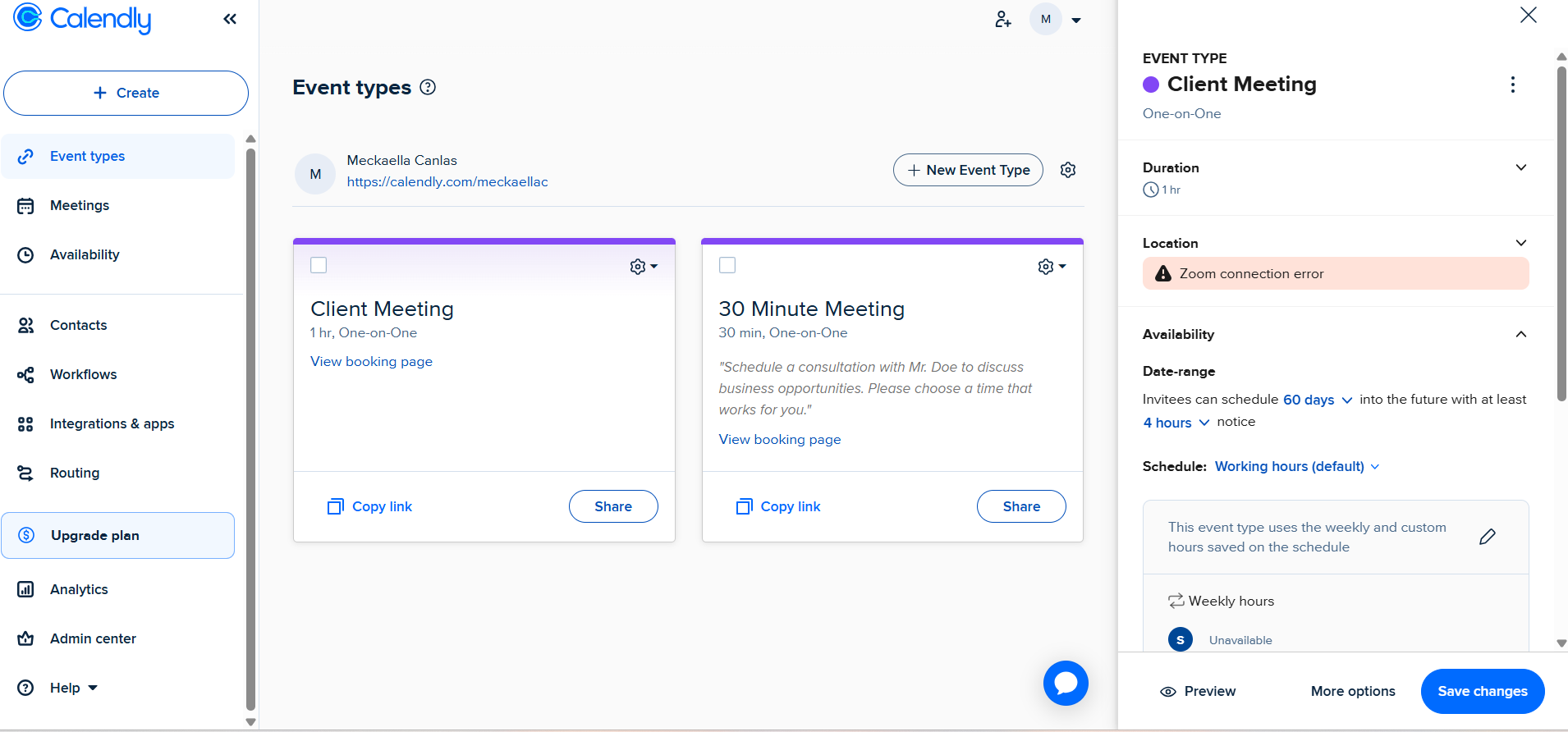Preview the event type
This screenshot has width=1568, height=732.
click(x=1198, y=691)
